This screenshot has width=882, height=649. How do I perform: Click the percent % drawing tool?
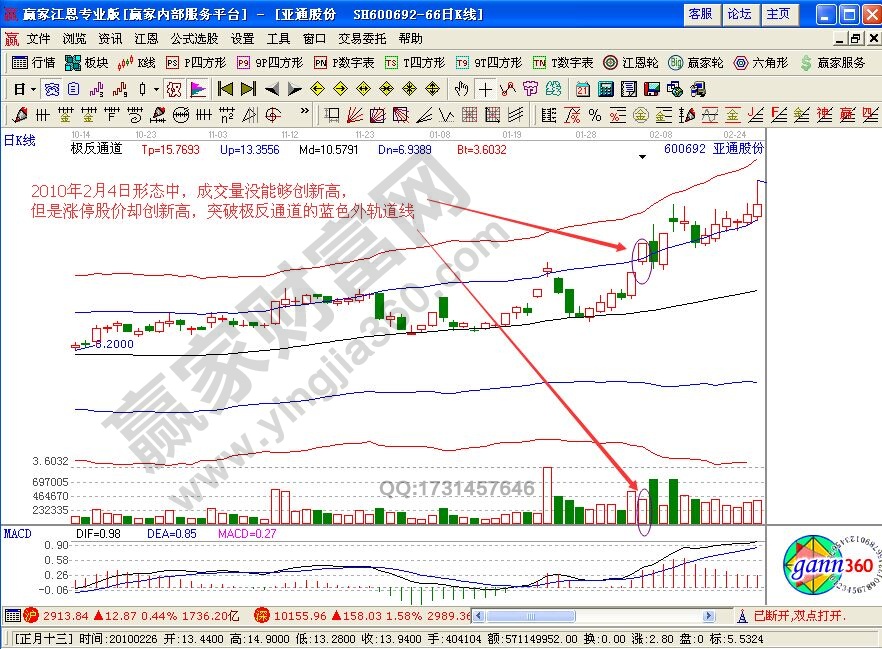(594, 113)
